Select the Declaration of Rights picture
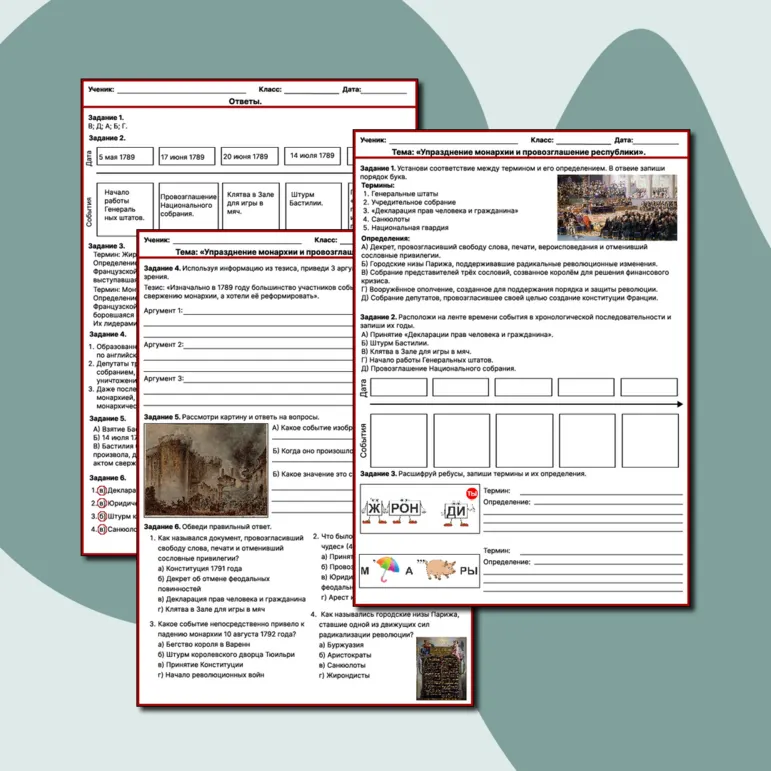Viewport: 771px width, 771px height. point(441,668)
